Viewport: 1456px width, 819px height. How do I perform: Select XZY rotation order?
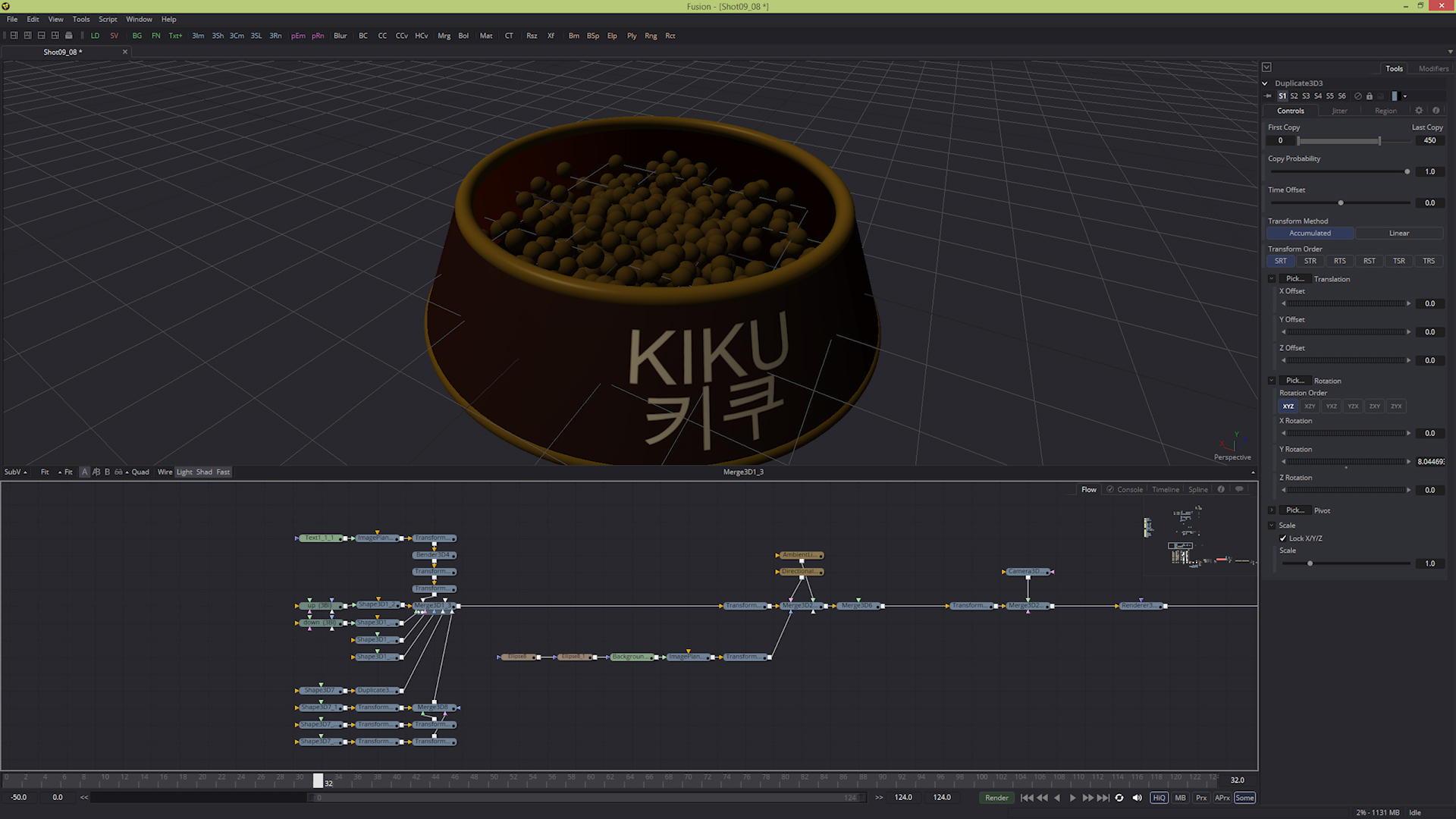1310,406
